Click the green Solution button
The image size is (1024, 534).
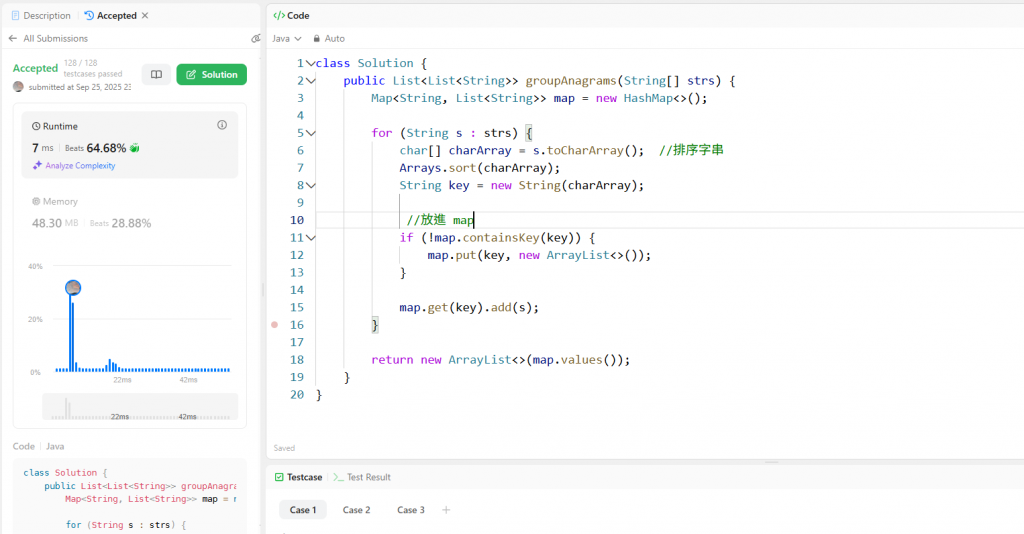click(x=212, y=74)
